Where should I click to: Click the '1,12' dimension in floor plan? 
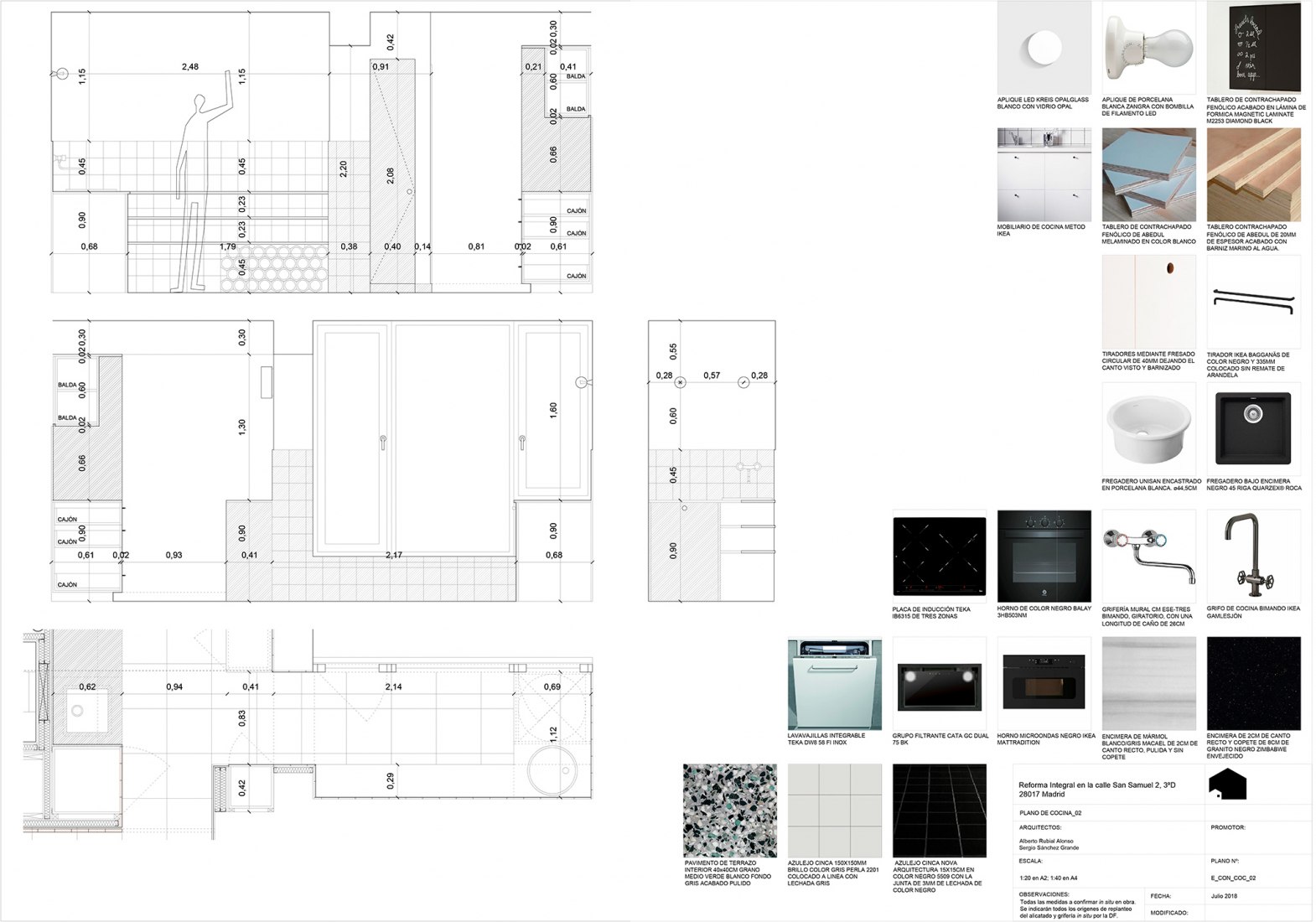pyautogui.click(x=553, y=735)
